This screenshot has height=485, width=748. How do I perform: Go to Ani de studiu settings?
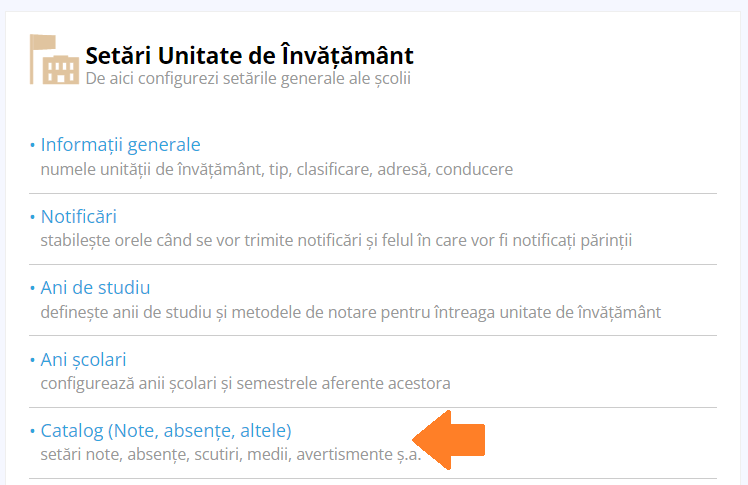[95, 288]
